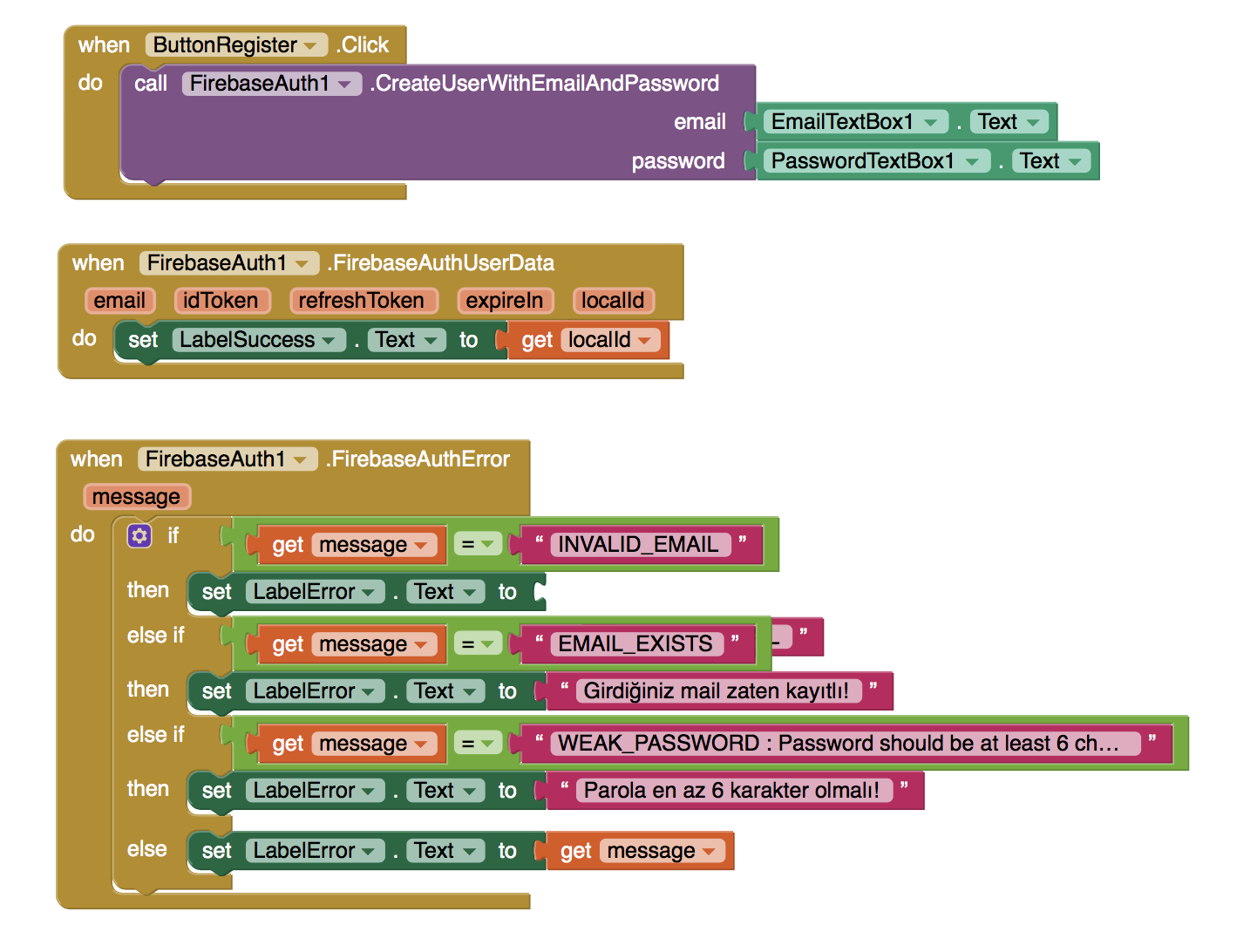Open the get localId variable dropdown
The height and width of the screenshot is (952, 1257).
pos(610,340)
